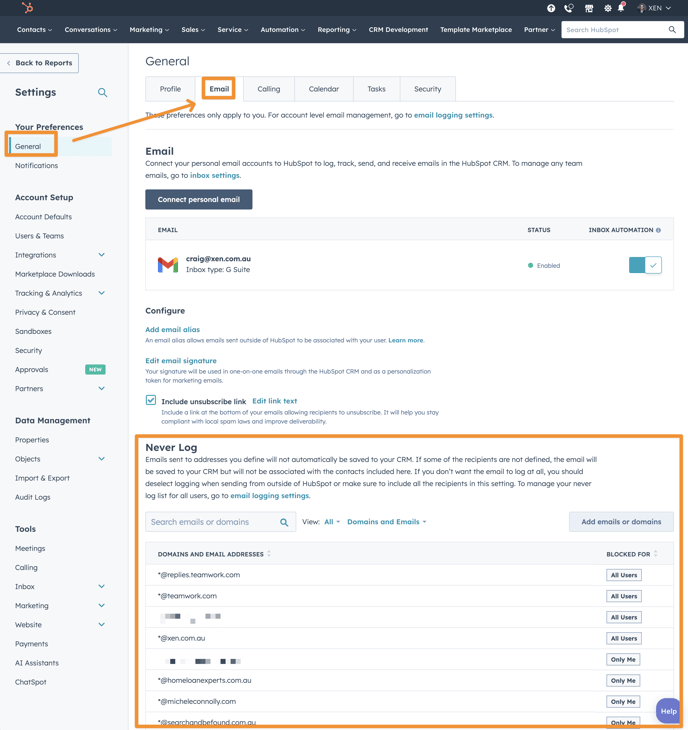Open Account Defaults in sidebar
The width and height of the screenshot is (688, 730).
(43, 217)
